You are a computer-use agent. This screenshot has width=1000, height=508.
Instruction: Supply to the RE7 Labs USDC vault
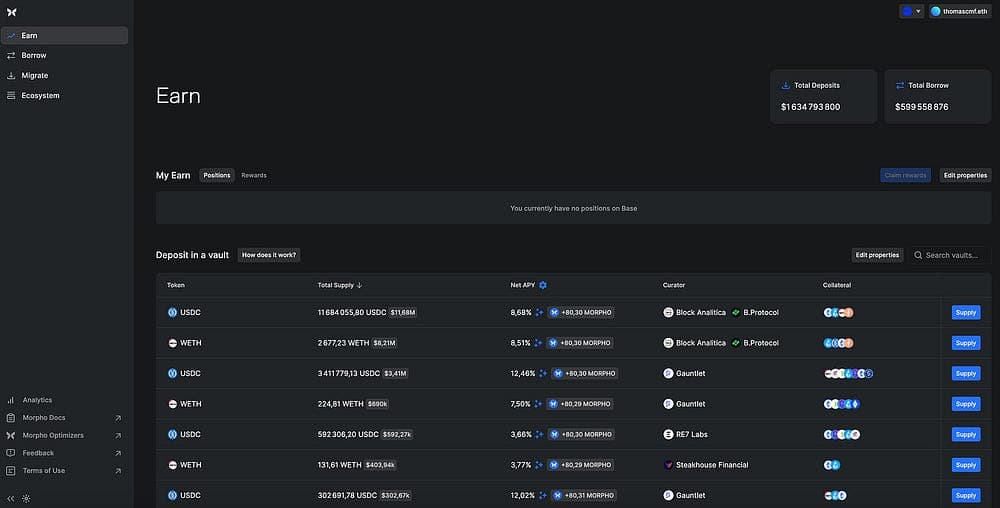966,435
